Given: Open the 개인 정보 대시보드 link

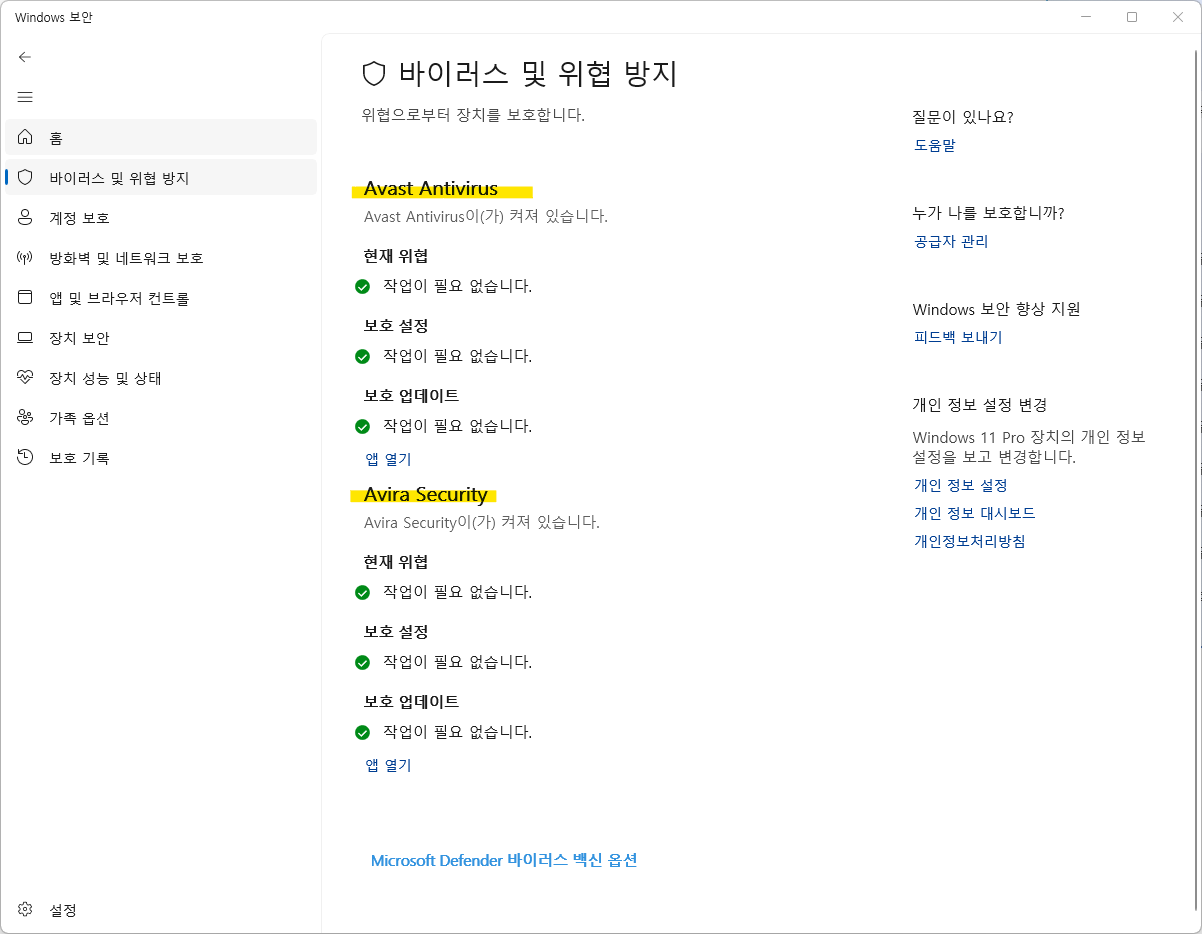Looking at the screenshot, I should click(974, 513).
